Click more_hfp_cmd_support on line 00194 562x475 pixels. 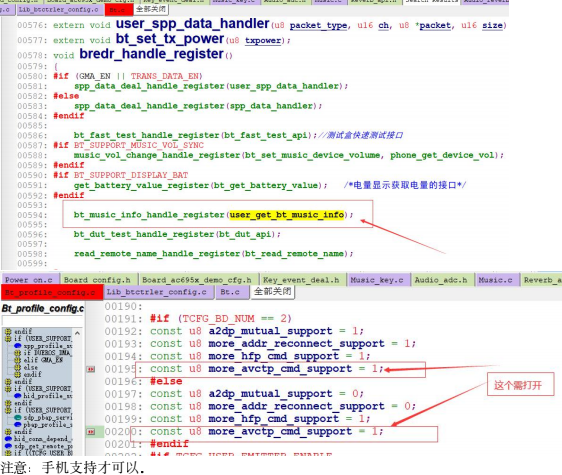click(274, 356)
